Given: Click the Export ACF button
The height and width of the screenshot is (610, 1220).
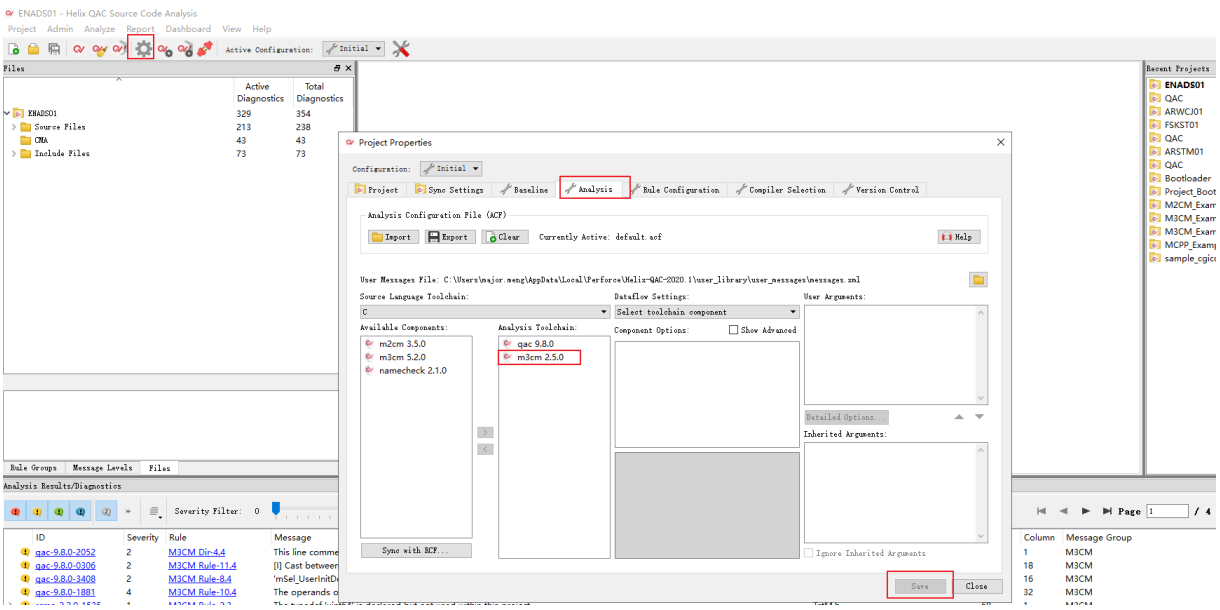Looking at the screenshot, I should [x=449, y=237].
